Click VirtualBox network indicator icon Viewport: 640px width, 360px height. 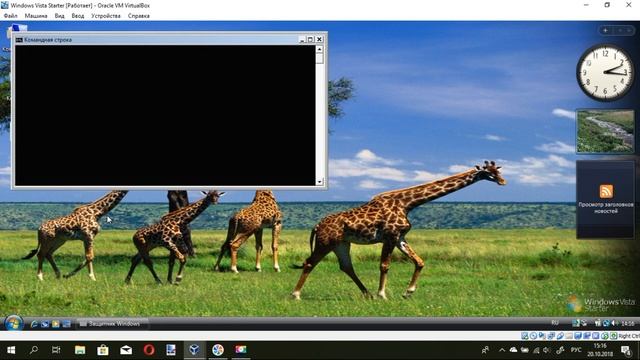551,336
